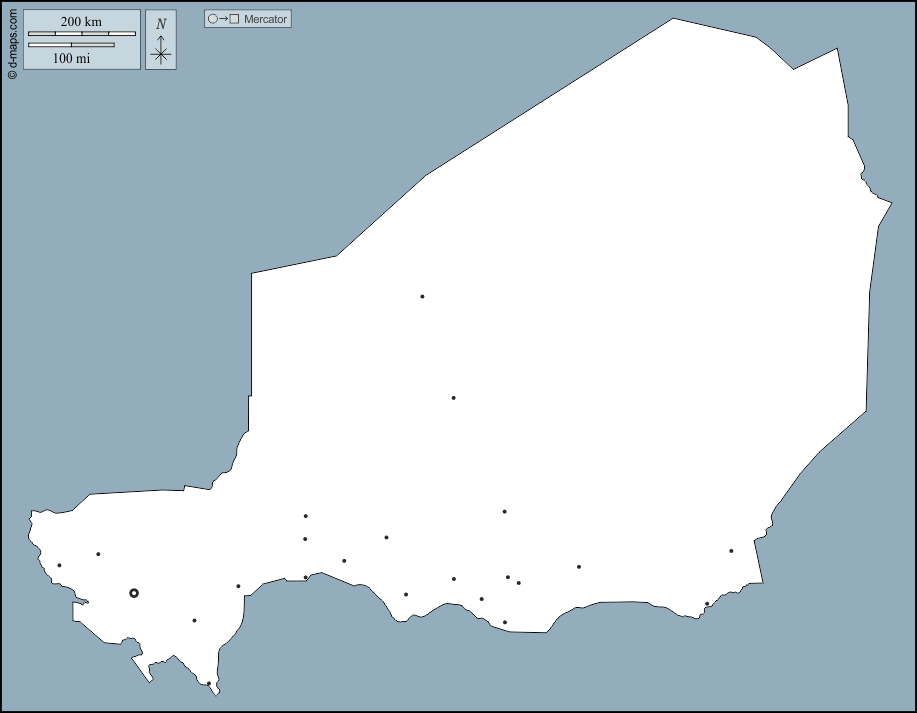Select the easternmost city dot
917x713 pixels.
pyautogui.click(x=731, y=551)
